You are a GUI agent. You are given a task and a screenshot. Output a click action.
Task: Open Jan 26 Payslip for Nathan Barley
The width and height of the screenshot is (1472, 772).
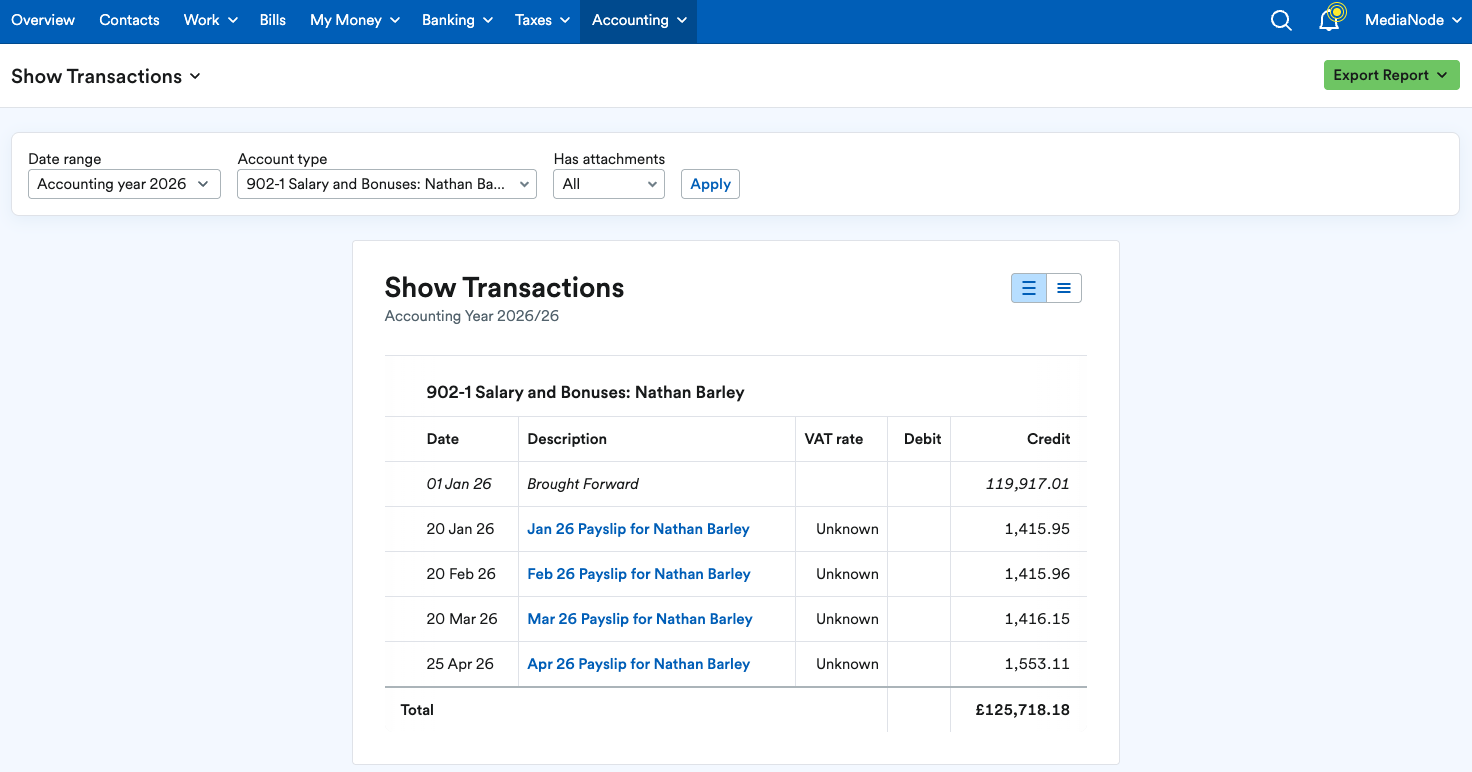click(x=638, y=529)
